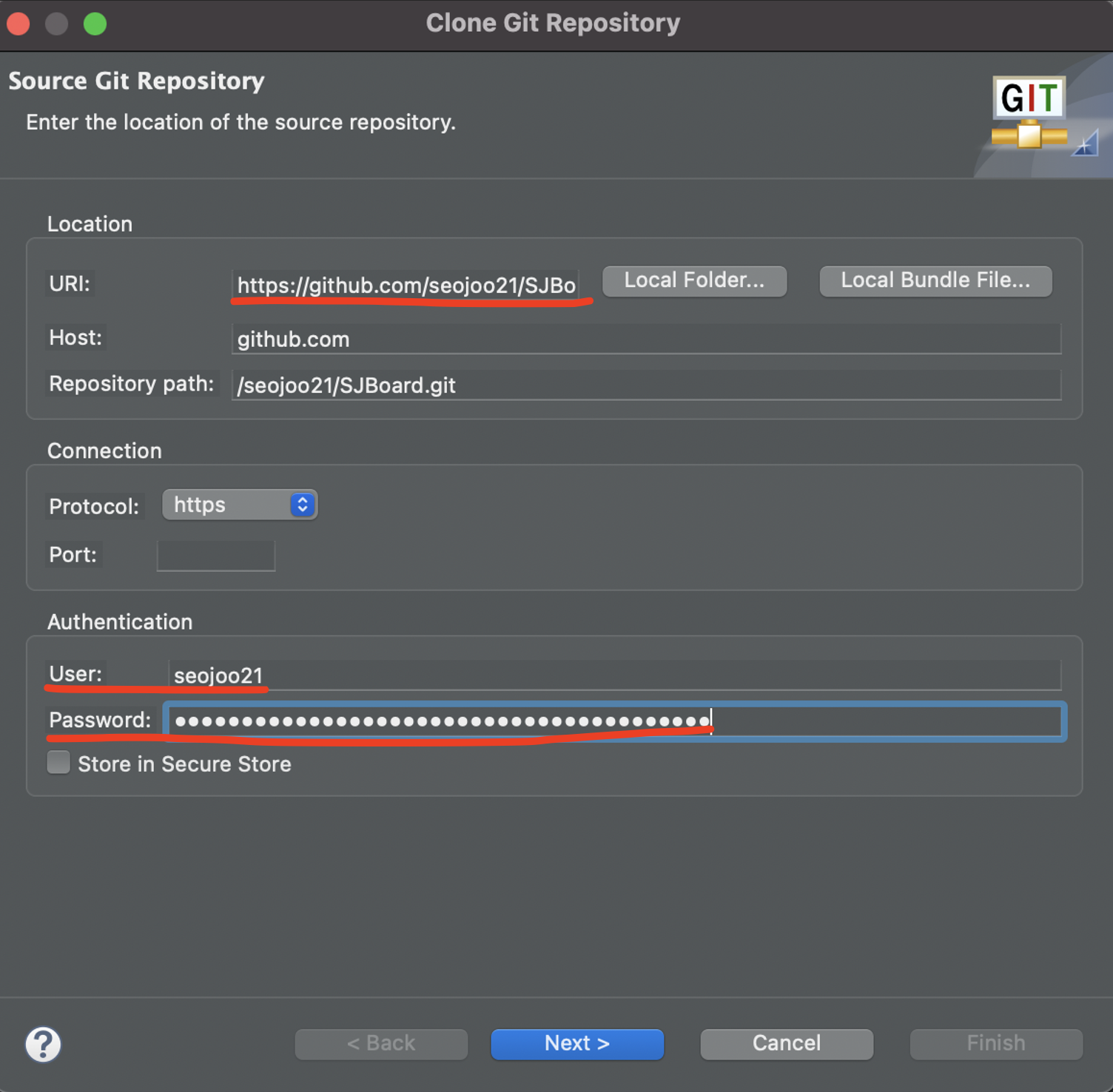Image resolution: width=1113 pixels, height=1092 pixels.
Task: Click the User field seojoo21
Action: coord(614,675)
